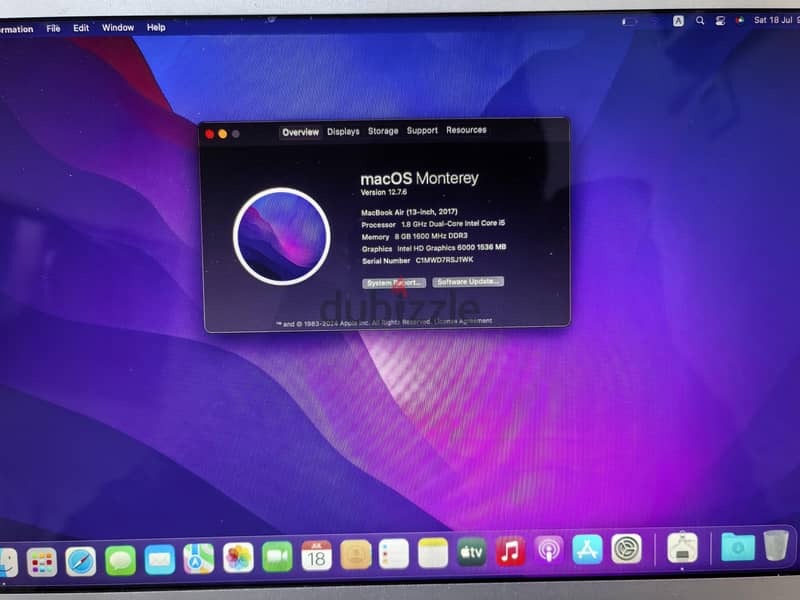Click the Siri icon in menu bar
800x600 pixels.
click(x=739, y=20)
